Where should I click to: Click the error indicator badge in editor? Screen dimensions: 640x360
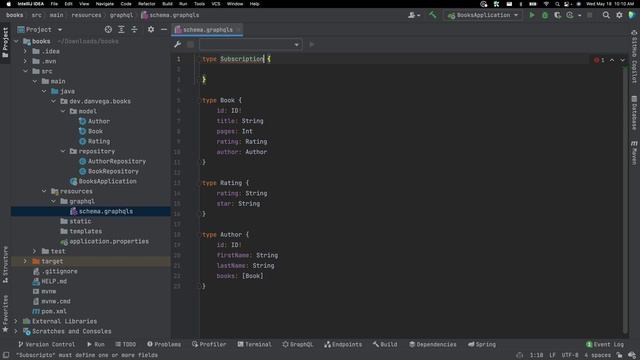pyautogui.click(x=599, y=60)
